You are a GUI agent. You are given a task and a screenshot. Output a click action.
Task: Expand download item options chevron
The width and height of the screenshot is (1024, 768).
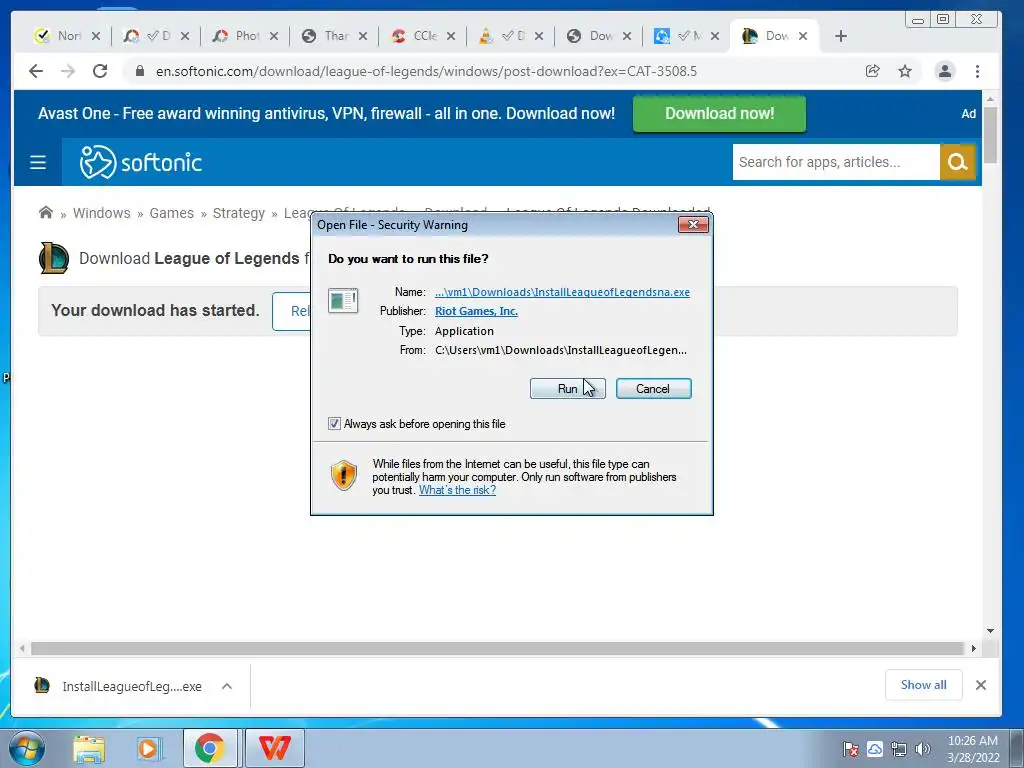(227, 686)
